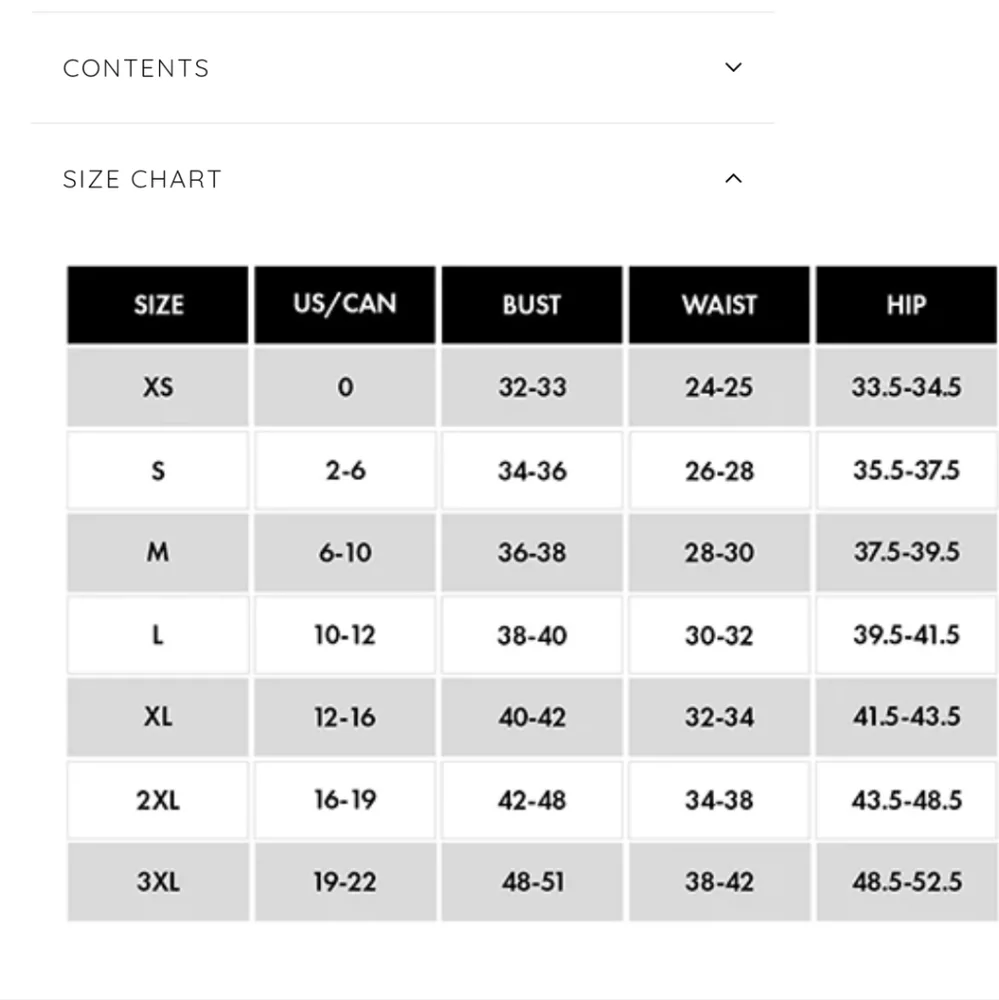
Task: Click the XL size cell
Action: (x=158, y=717)
